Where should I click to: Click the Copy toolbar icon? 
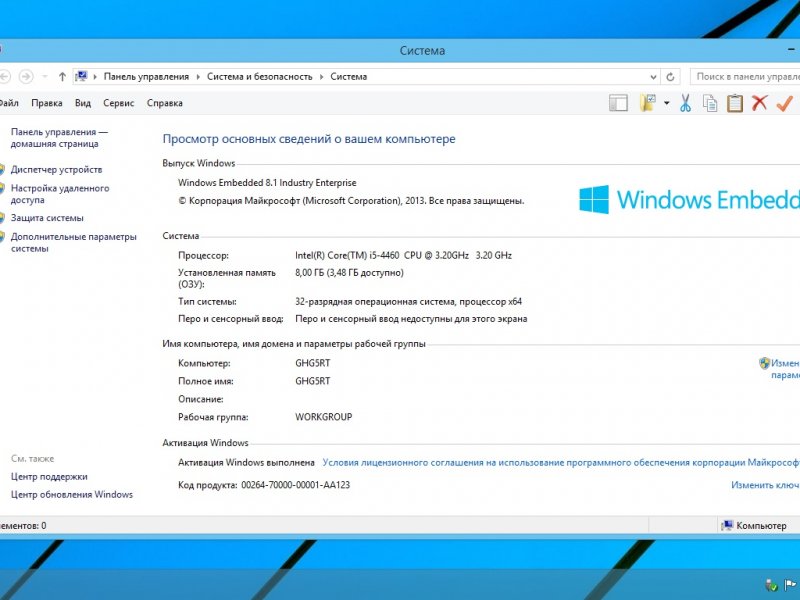(710, 103)
